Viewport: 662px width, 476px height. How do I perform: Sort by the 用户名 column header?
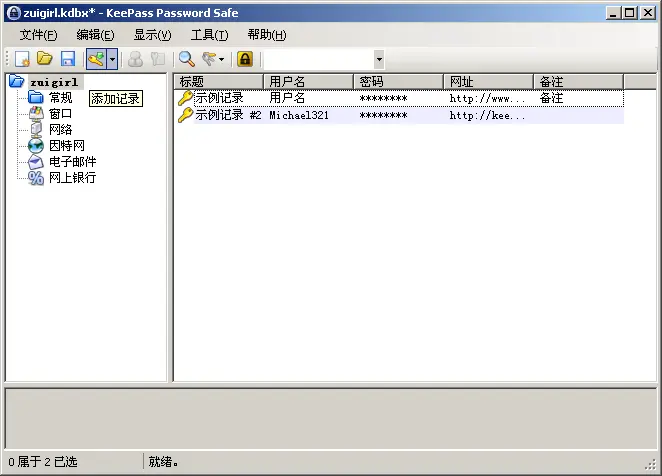point(309,82)
